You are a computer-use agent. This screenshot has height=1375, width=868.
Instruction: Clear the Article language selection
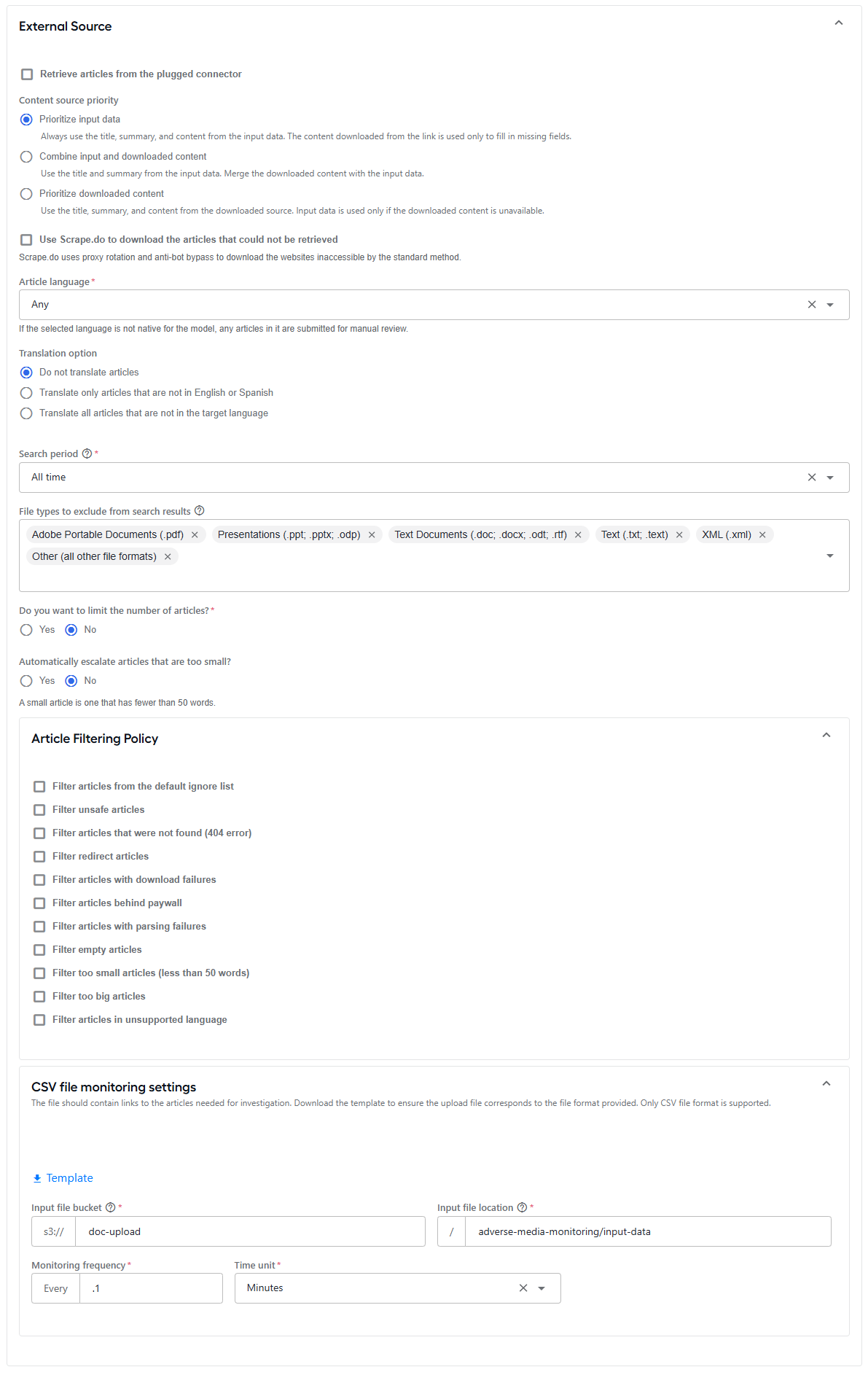pyautogui.click(x=812, y=305)
